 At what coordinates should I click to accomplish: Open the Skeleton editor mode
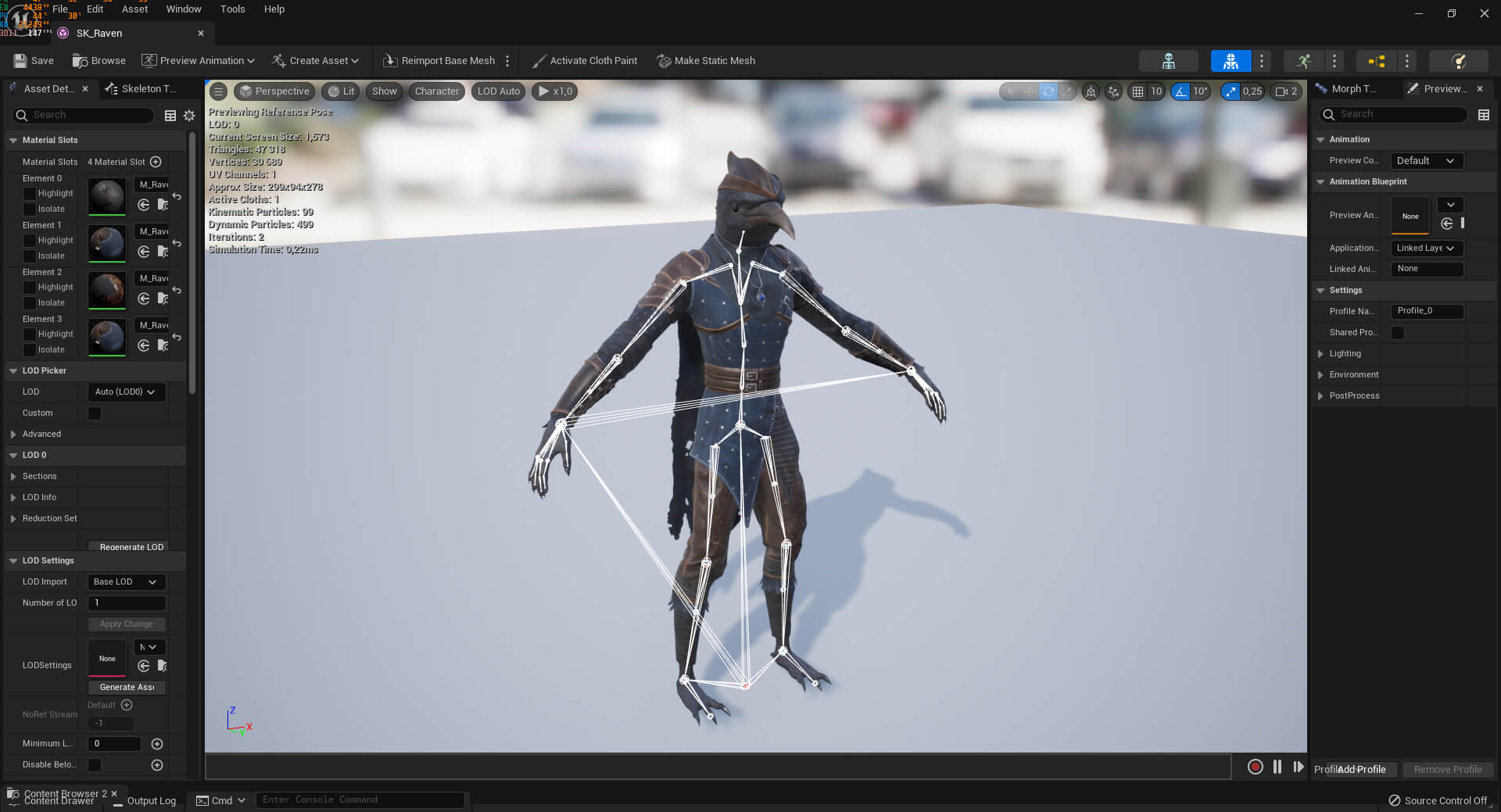[1168, 61]
